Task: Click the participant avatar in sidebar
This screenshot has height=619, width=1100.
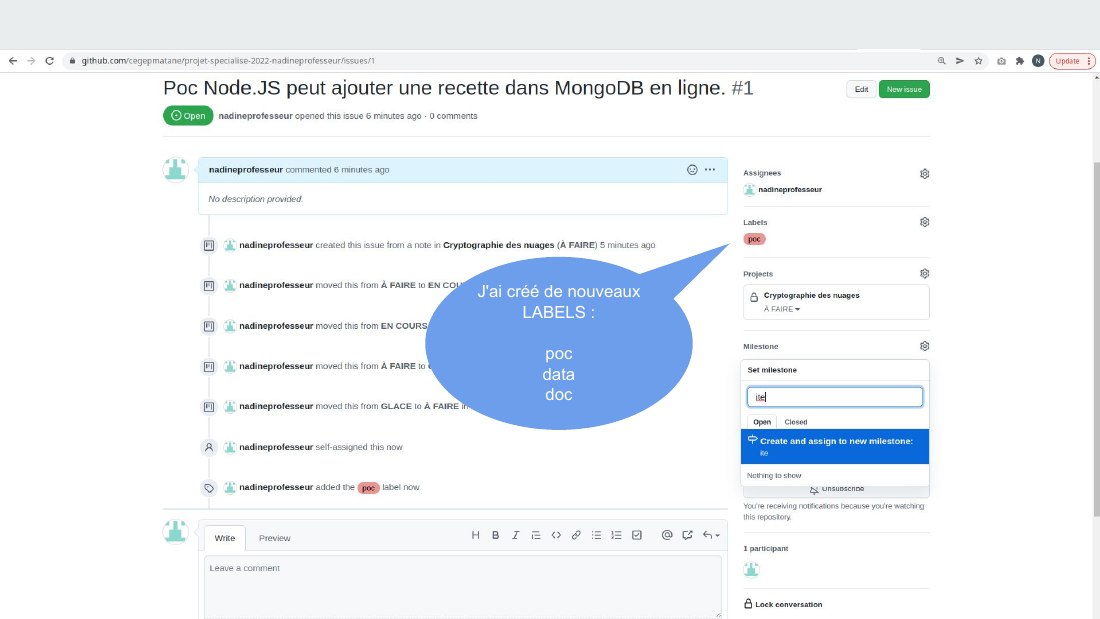Action: pos(751,569)
